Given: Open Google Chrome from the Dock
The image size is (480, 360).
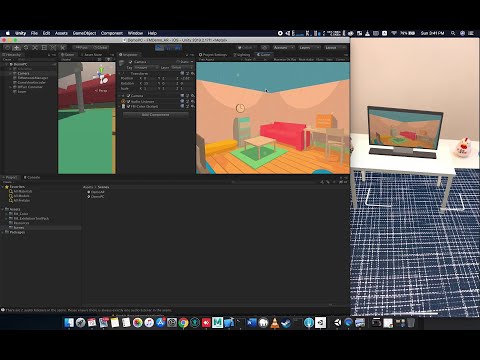Looking at the screenshot, I should tap(183, 322).
